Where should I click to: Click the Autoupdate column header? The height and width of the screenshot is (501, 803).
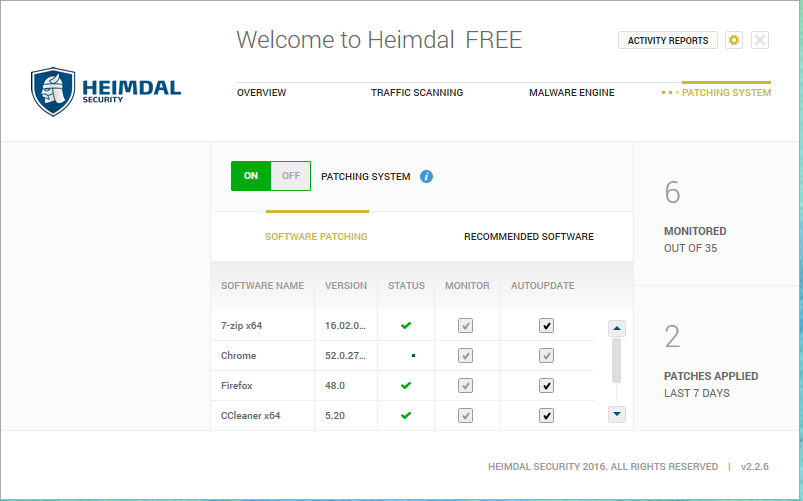tap(542, 286)
